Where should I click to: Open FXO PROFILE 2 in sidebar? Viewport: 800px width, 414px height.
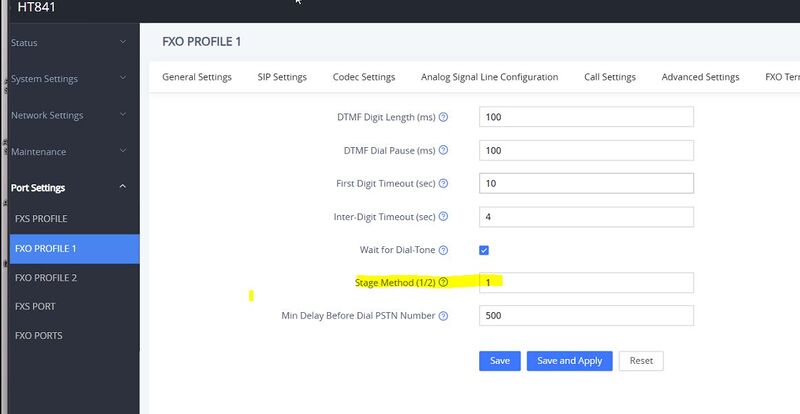[74, 278]
